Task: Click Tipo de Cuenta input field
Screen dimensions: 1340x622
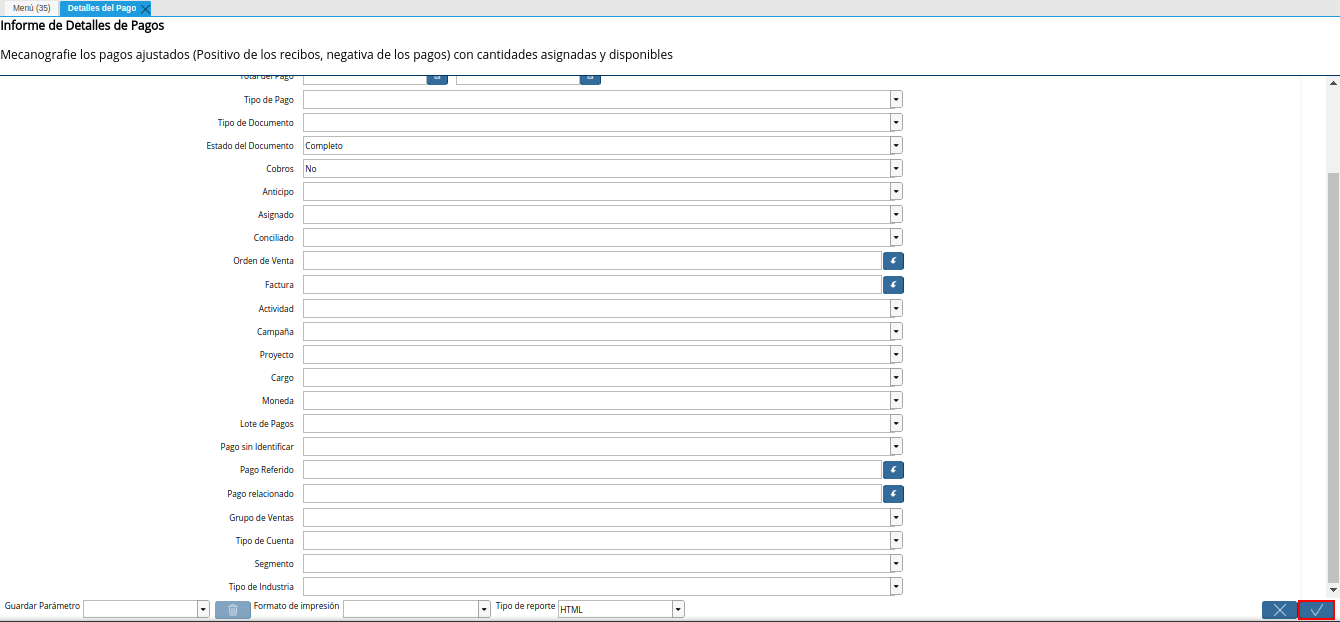Action: tap(596, 541)
